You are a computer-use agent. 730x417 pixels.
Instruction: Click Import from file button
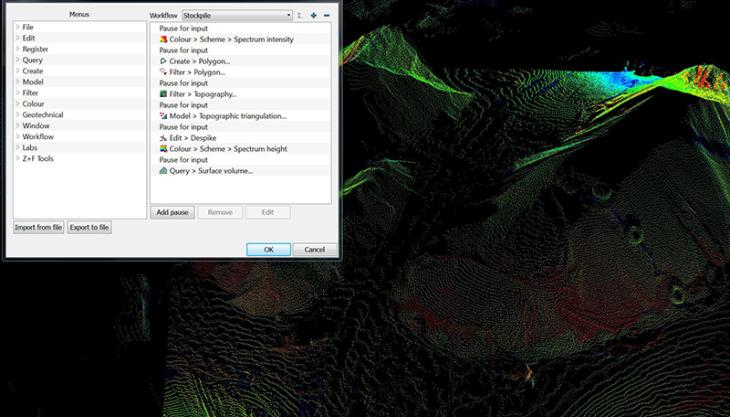[x=39, y=227]
